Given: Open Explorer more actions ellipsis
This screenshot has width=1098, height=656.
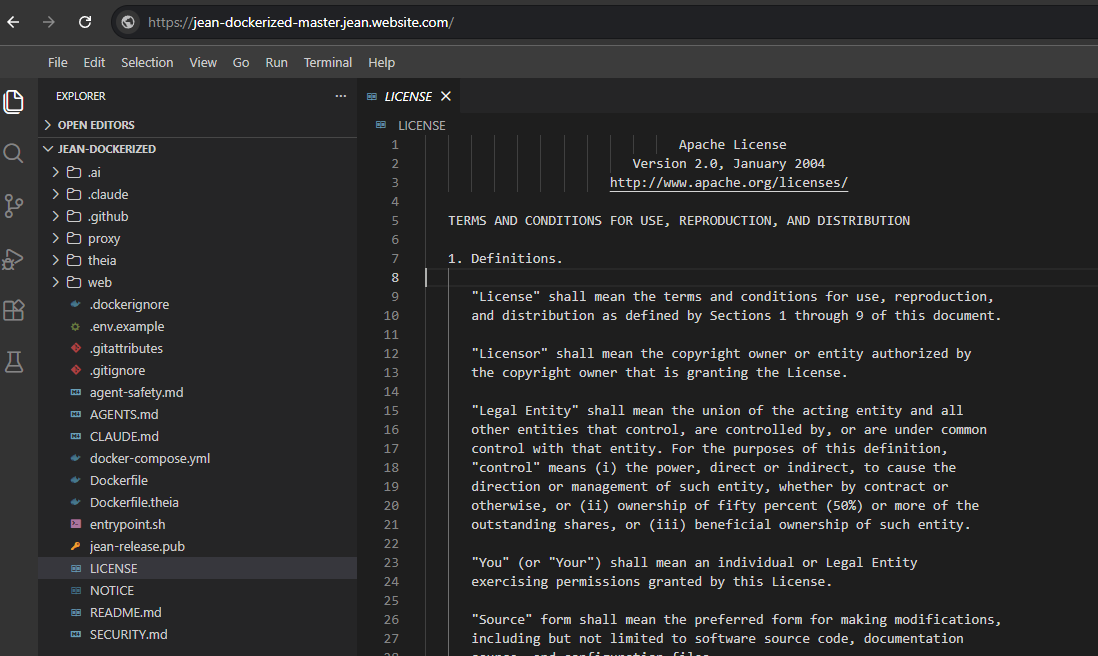Looking at the screenshot, I should tap(340, 96).
